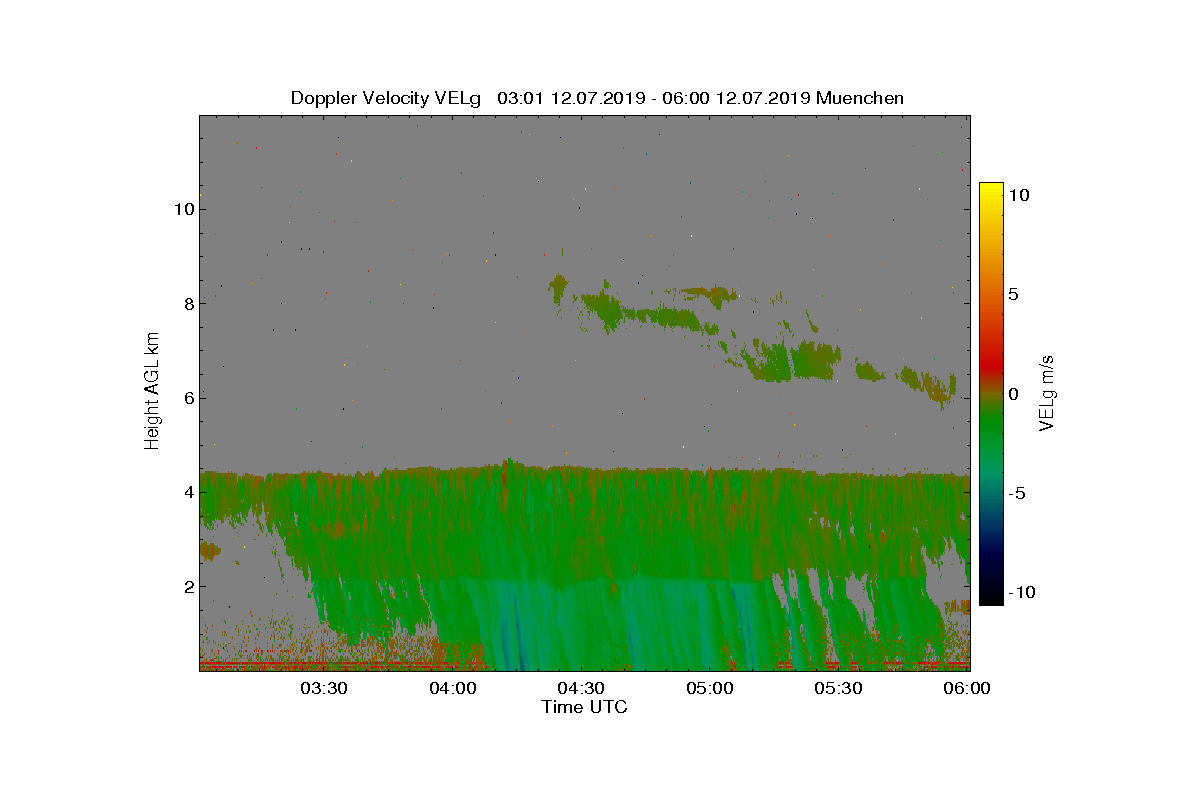Click the height tick label '6'
Viewport: 1200px width, 800px height.
187,398
